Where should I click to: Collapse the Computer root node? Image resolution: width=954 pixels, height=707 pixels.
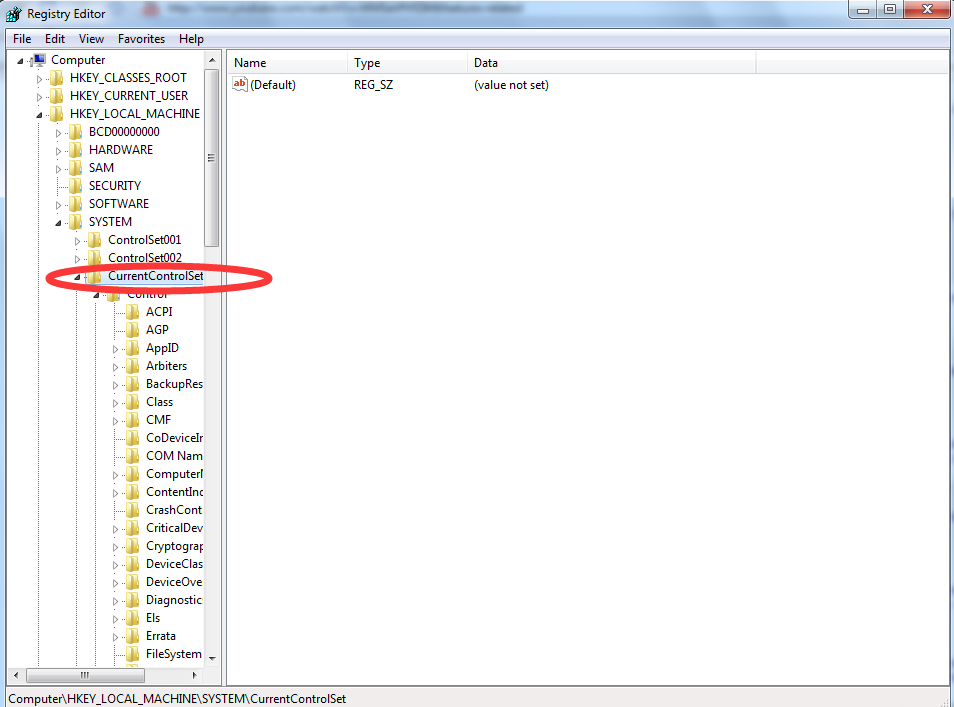click(x=20, y=61)
